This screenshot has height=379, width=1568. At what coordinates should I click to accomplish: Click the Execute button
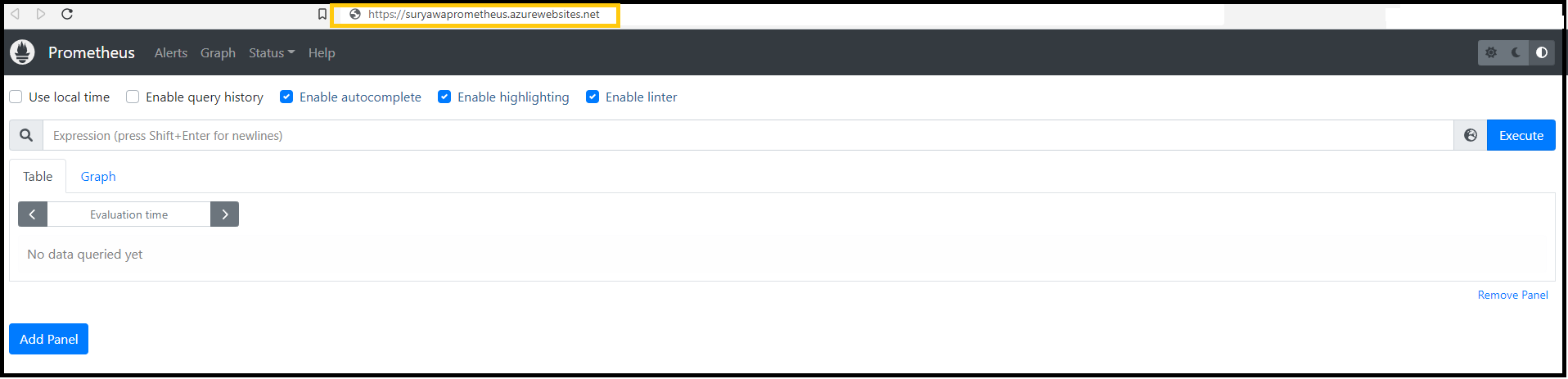1521,135
